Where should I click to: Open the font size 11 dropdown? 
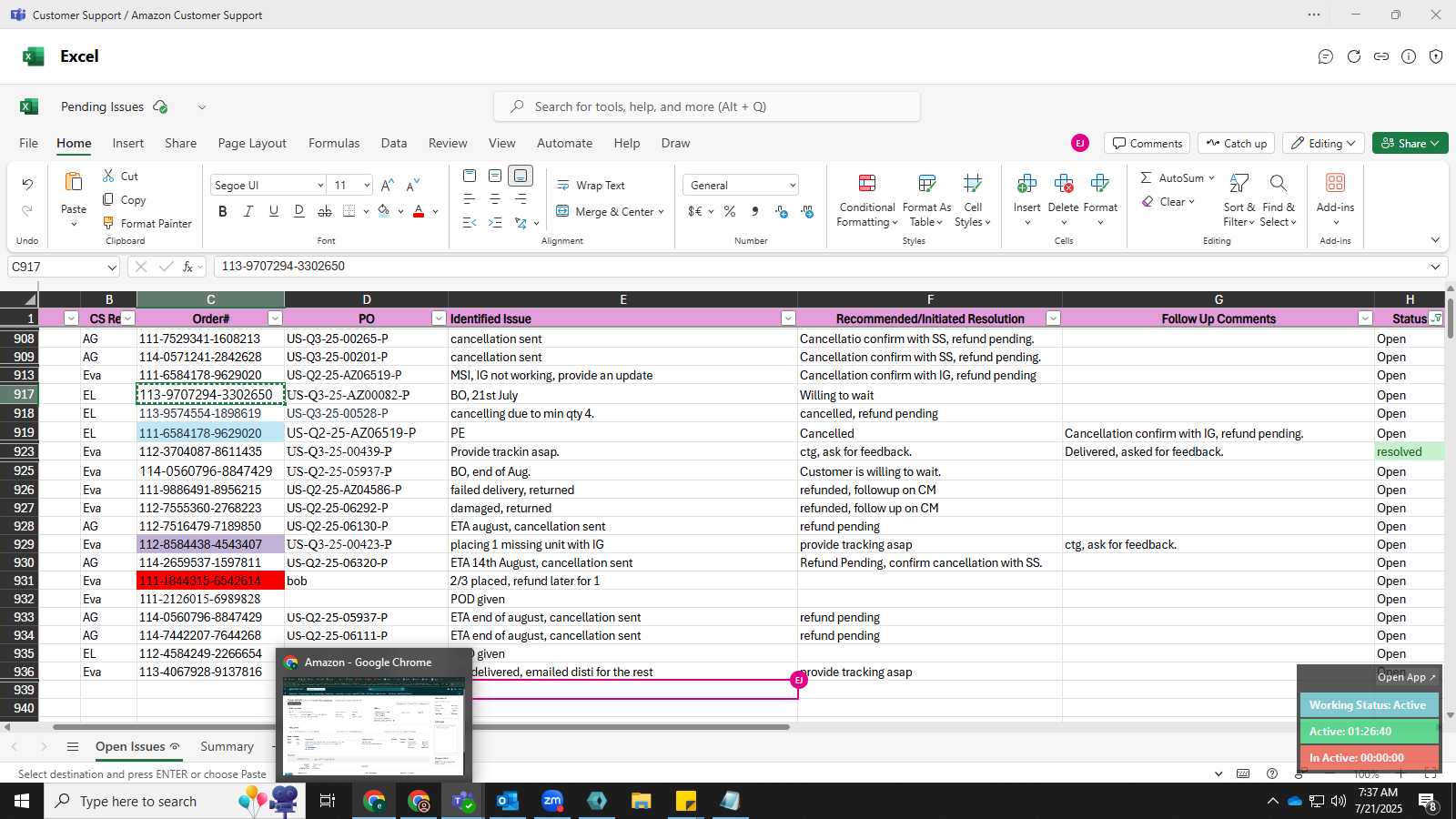[367, 186]
